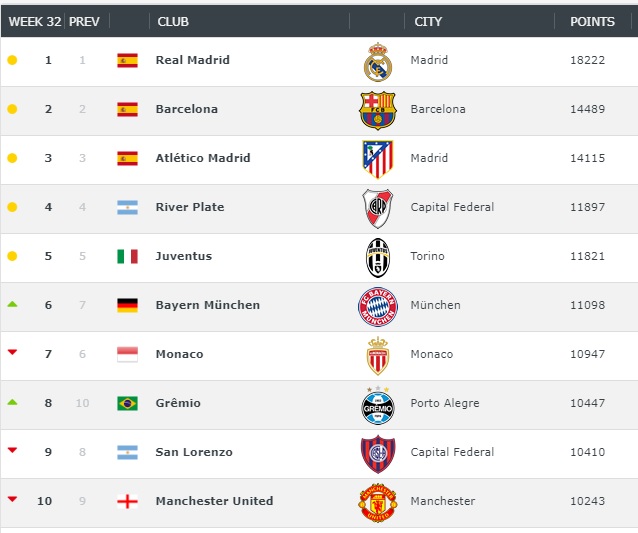Click the San Lorenzo crest logo
The width and height of the screenshot is (638, 533).
click(378, 454)
